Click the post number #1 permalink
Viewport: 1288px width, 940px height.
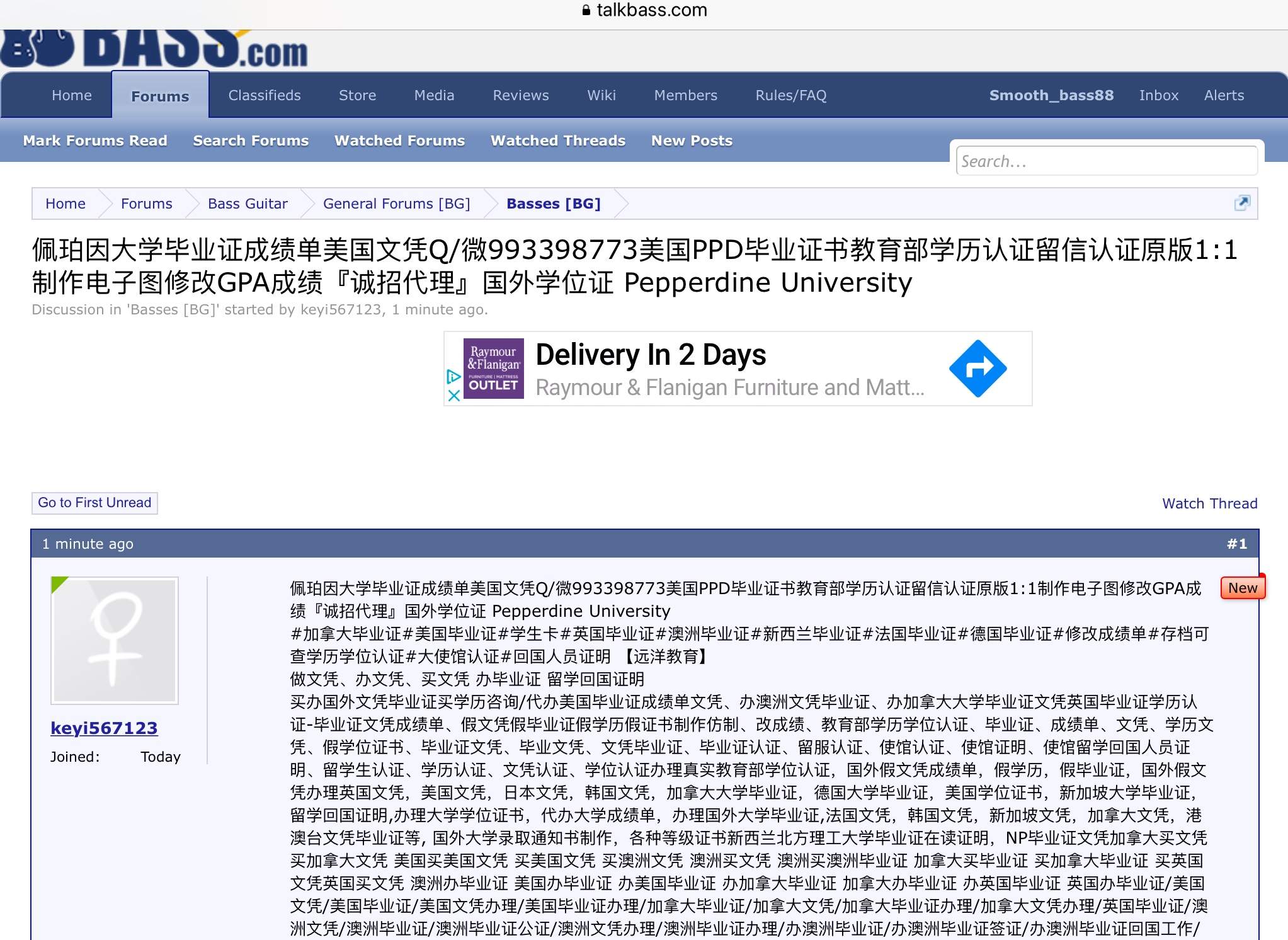coord(1237,544)
